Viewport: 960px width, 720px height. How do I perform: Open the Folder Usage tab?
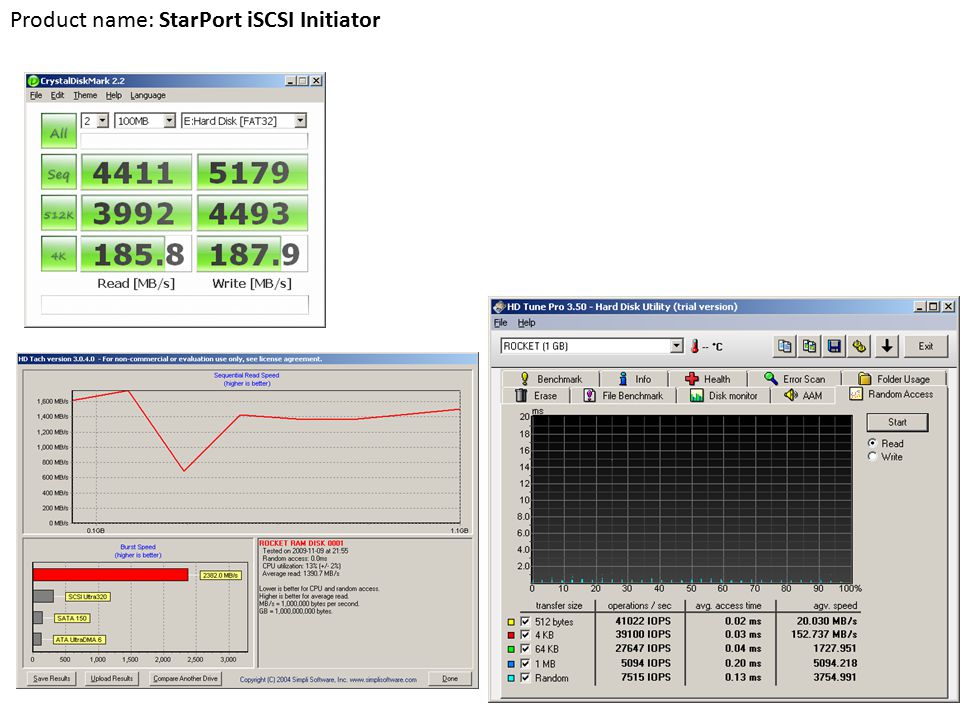(894, 379)
